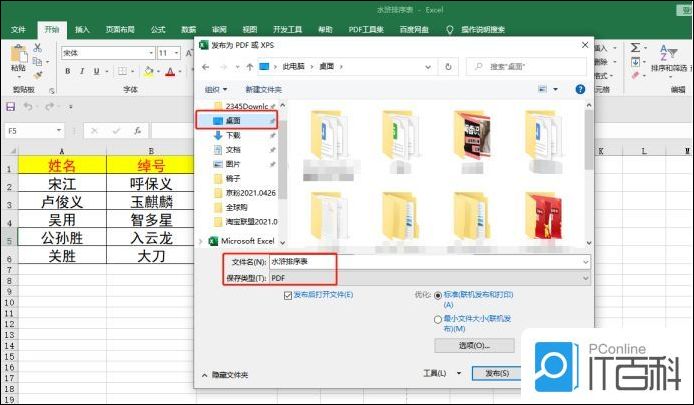Click the red font color icon

(170, 71)
